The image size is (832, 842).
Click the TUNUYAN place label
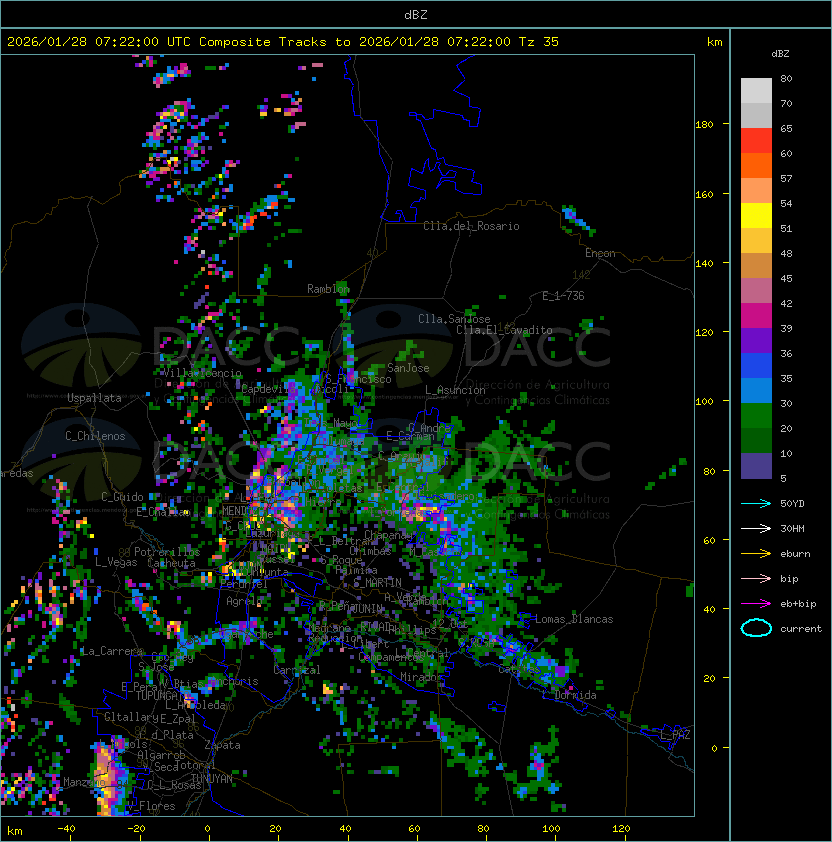(x=212, y=779)
